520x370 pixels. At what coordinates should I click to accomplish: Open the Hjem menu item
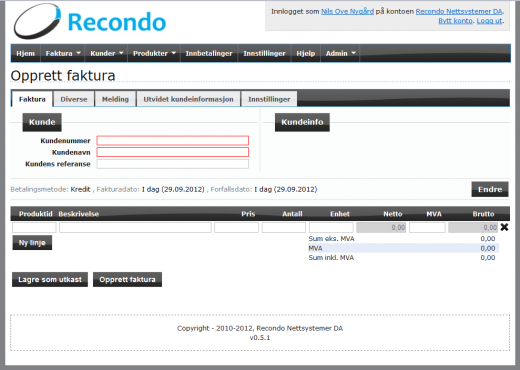pyautogui.click(x=26, y=53)
